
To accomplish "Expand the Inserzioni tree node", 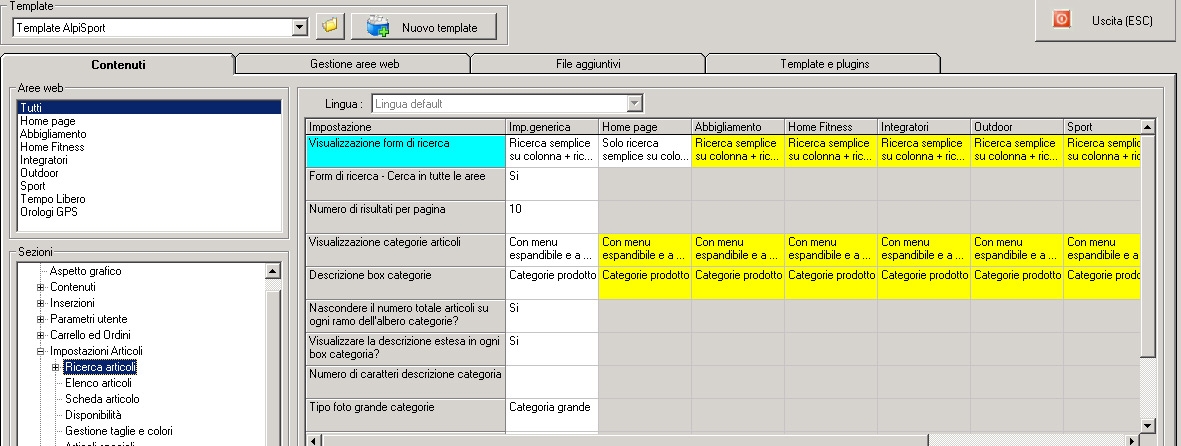I will pyautogui.click(x=41, y=303).
